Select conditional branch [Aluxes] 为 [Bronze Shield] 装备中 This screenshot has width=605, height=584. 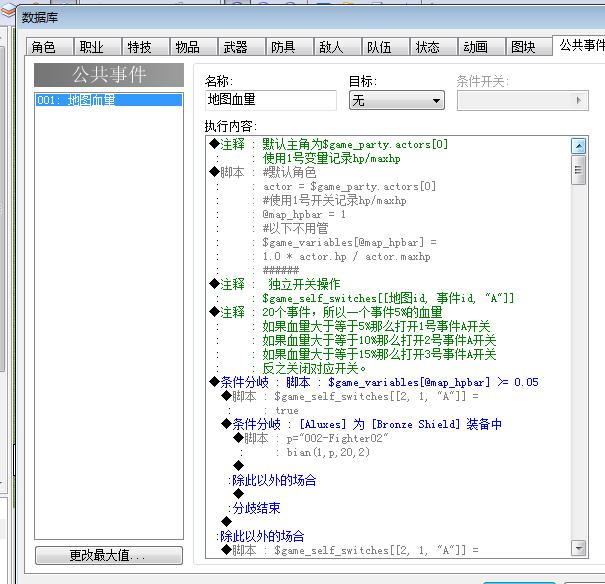401,424
